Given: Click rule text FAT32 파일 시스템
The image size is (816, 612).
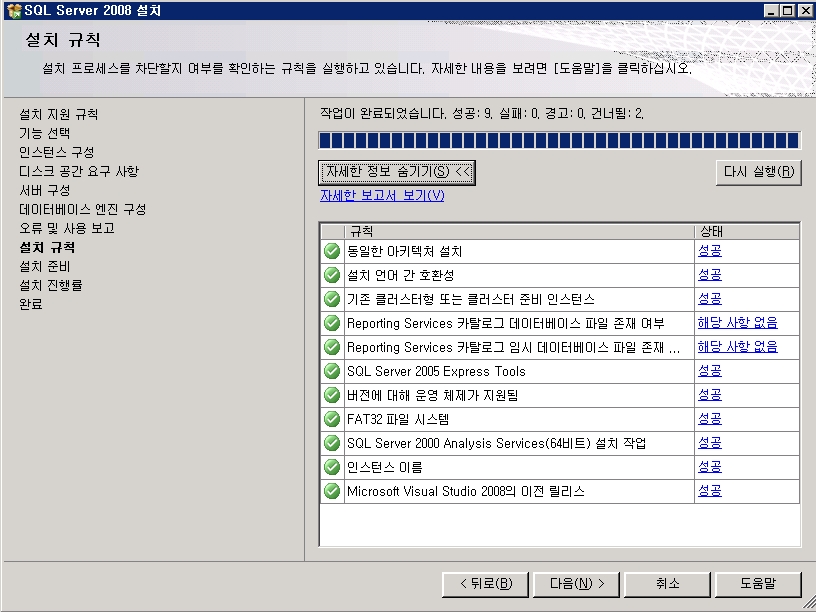Looking at the screenshot, I should point(398,419).
